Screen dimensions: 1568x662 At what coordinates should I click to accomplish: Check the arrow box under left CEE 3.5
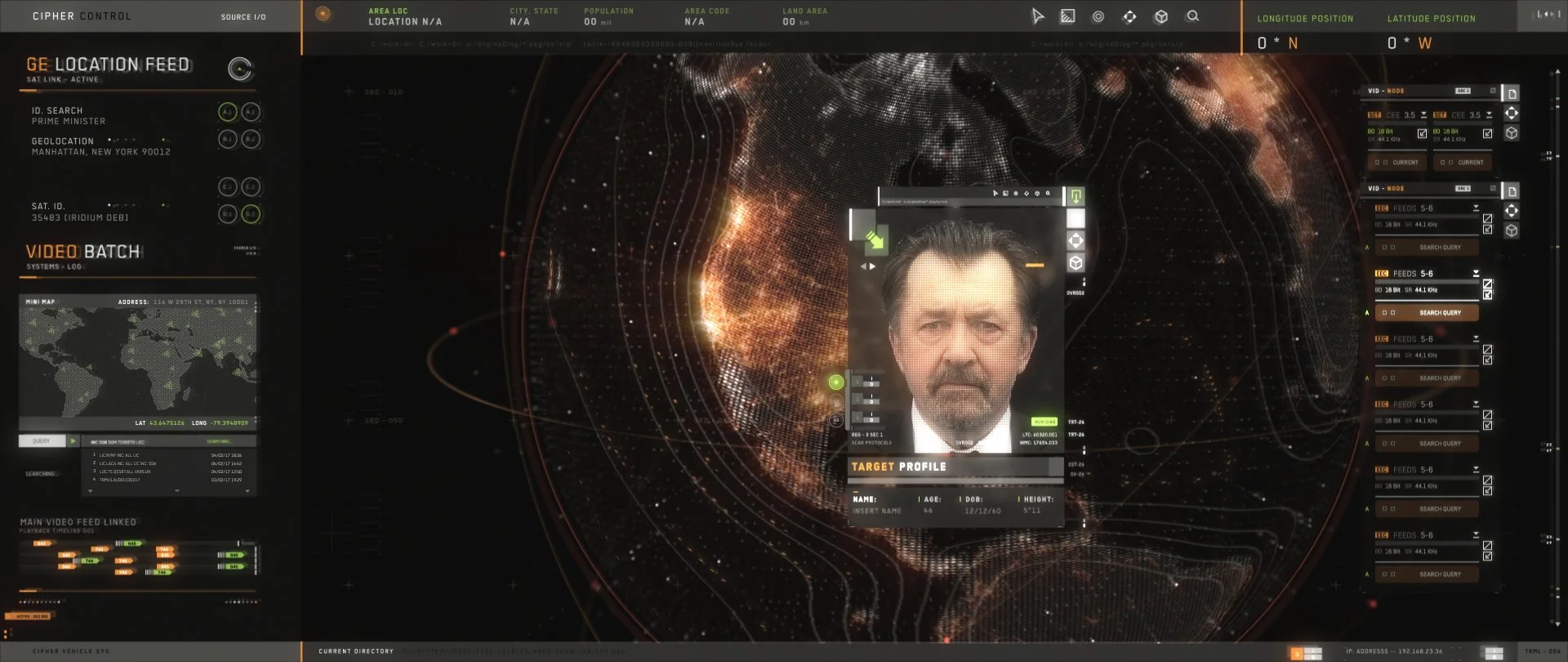coord(1422,133)
